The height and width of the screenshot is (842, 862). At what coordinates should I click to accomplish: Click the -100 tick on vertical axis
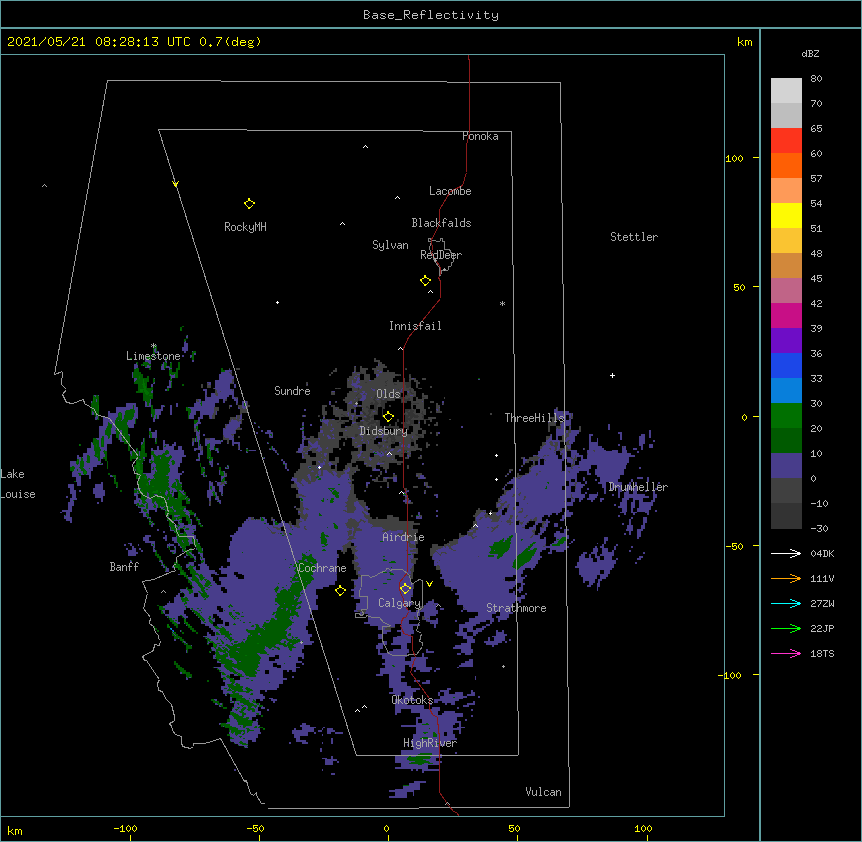730,675
